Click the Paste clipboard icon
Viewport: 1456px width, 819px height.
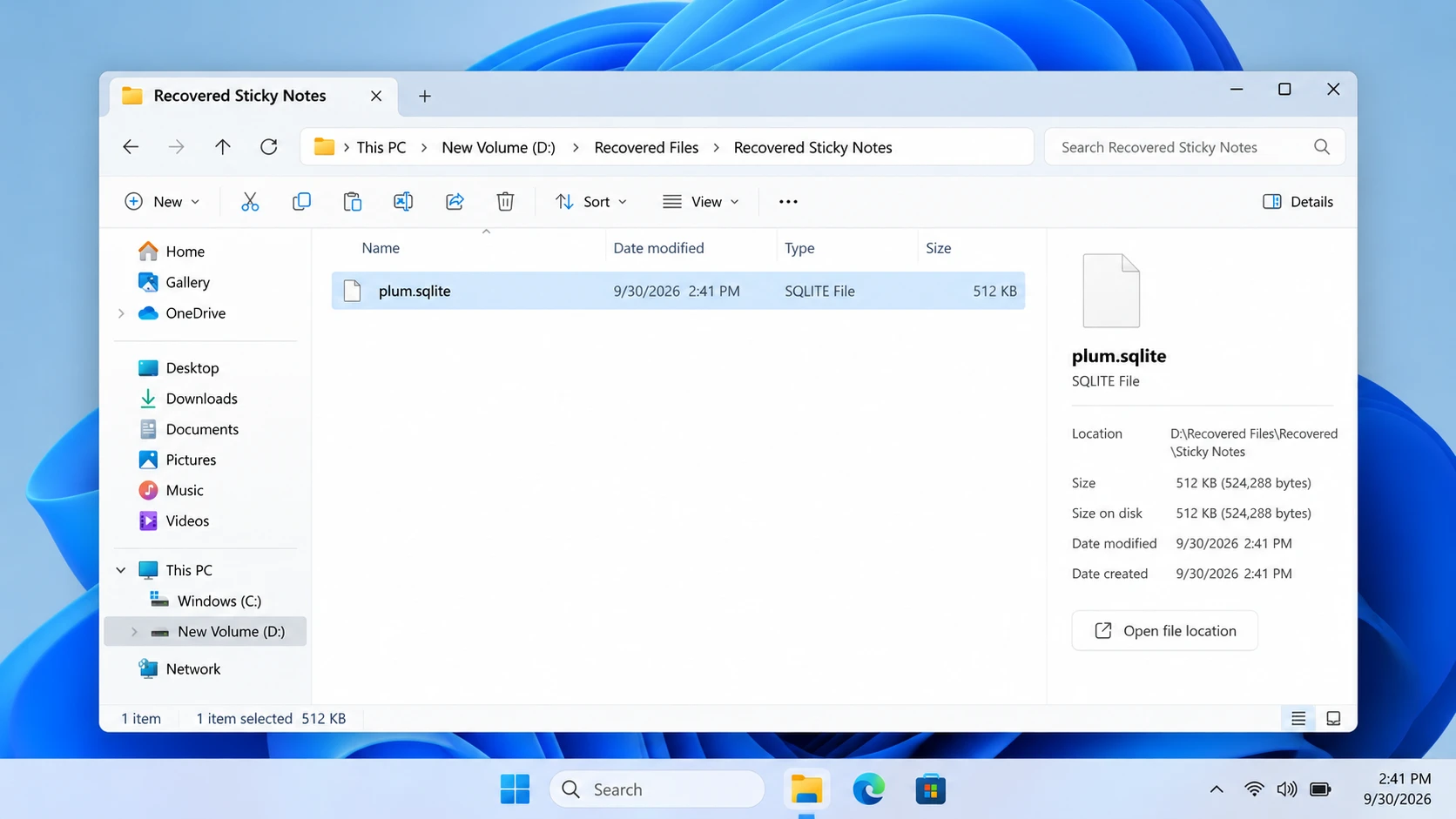click(x=352, y=202)
